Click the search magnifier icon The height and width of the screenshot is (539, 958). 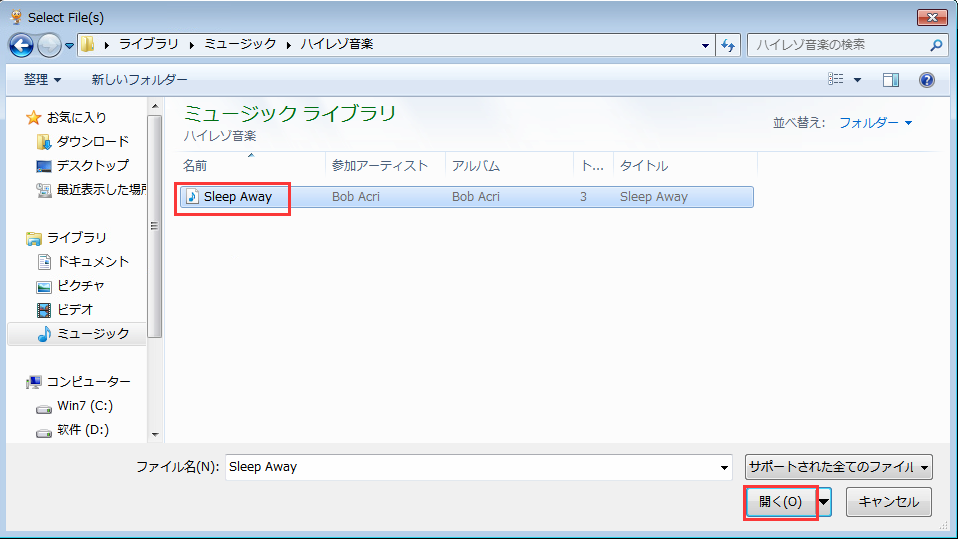pyautogui.click(x=936, y=45)
